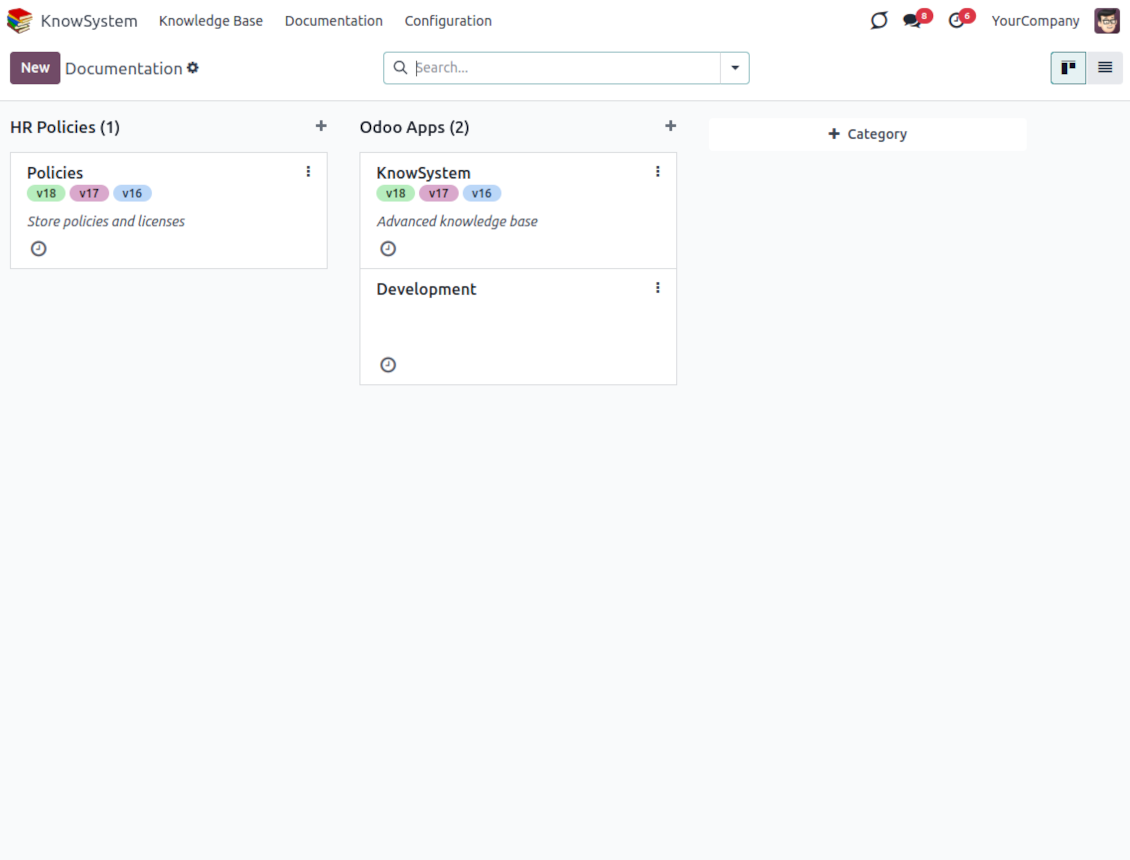Image resolution: width=1130 pixels, height=860 pixels.
Task: Open the KnowSystem card options menu
Action: click(x=658, y=172)
